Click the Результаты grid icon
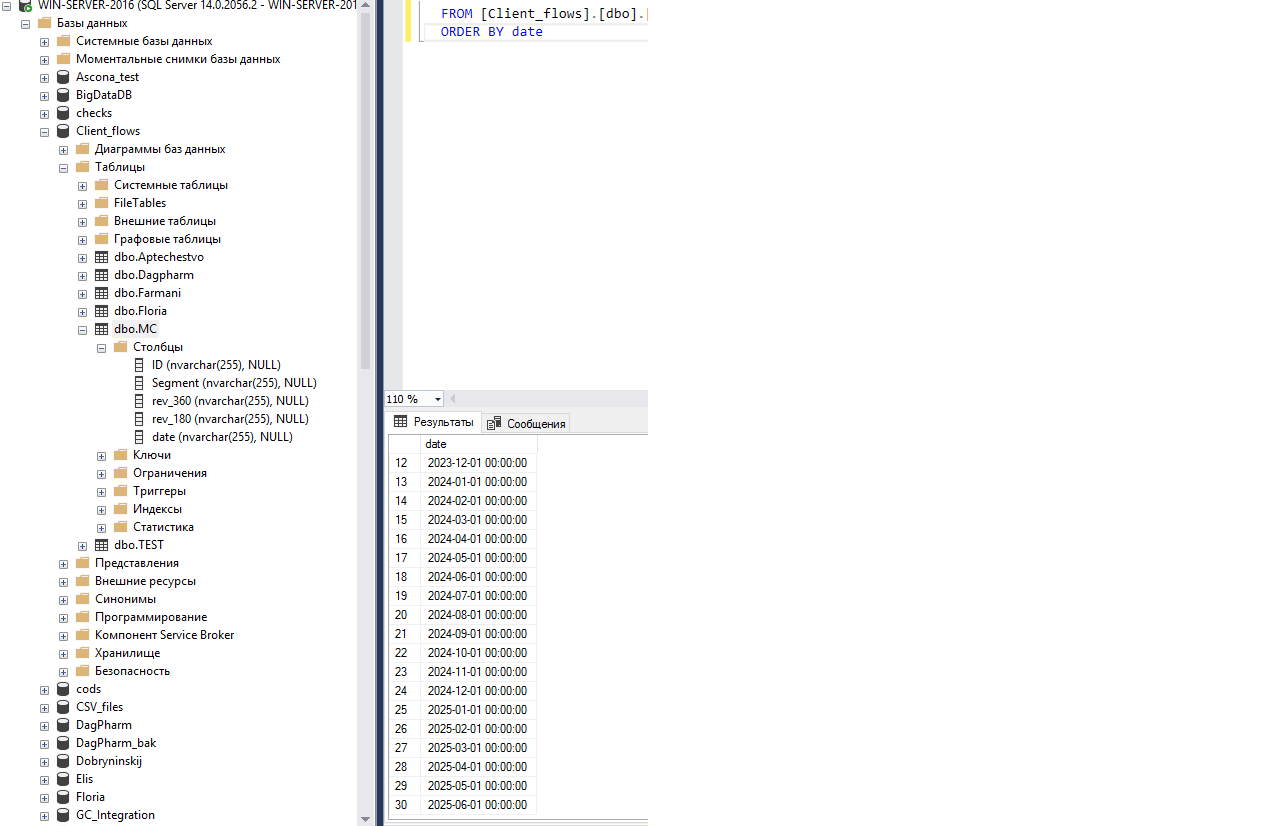This screenshot has width=1262, height=826. tap(401, 422)
